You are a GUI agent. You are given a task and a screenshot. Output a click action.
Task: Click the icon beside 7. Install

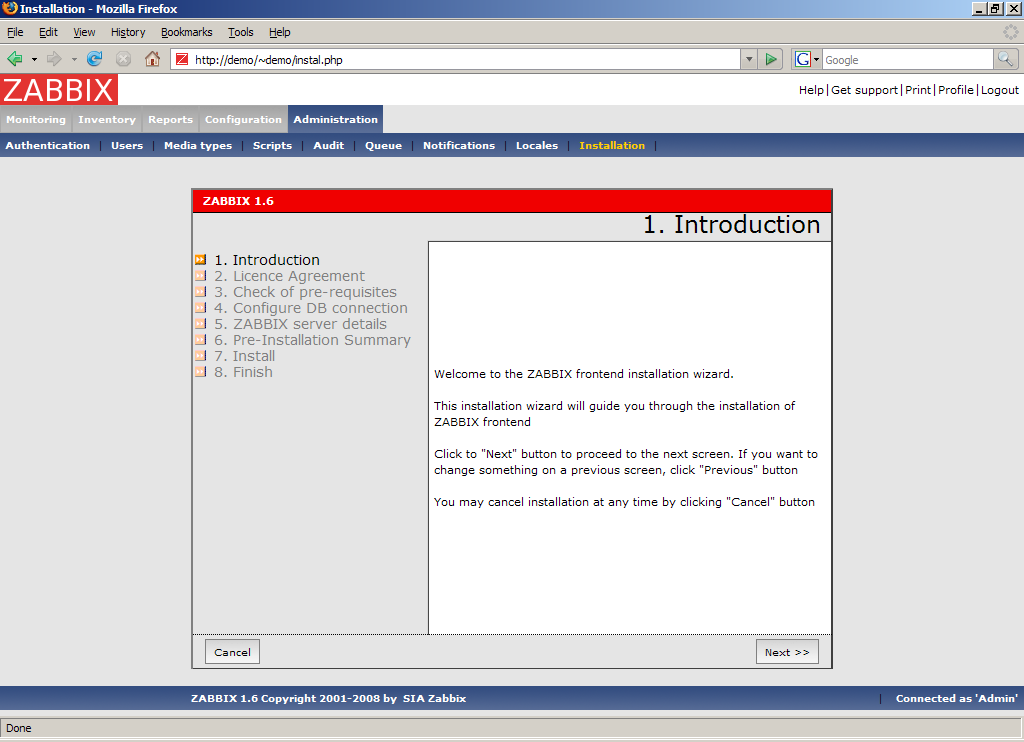(200, 356)
